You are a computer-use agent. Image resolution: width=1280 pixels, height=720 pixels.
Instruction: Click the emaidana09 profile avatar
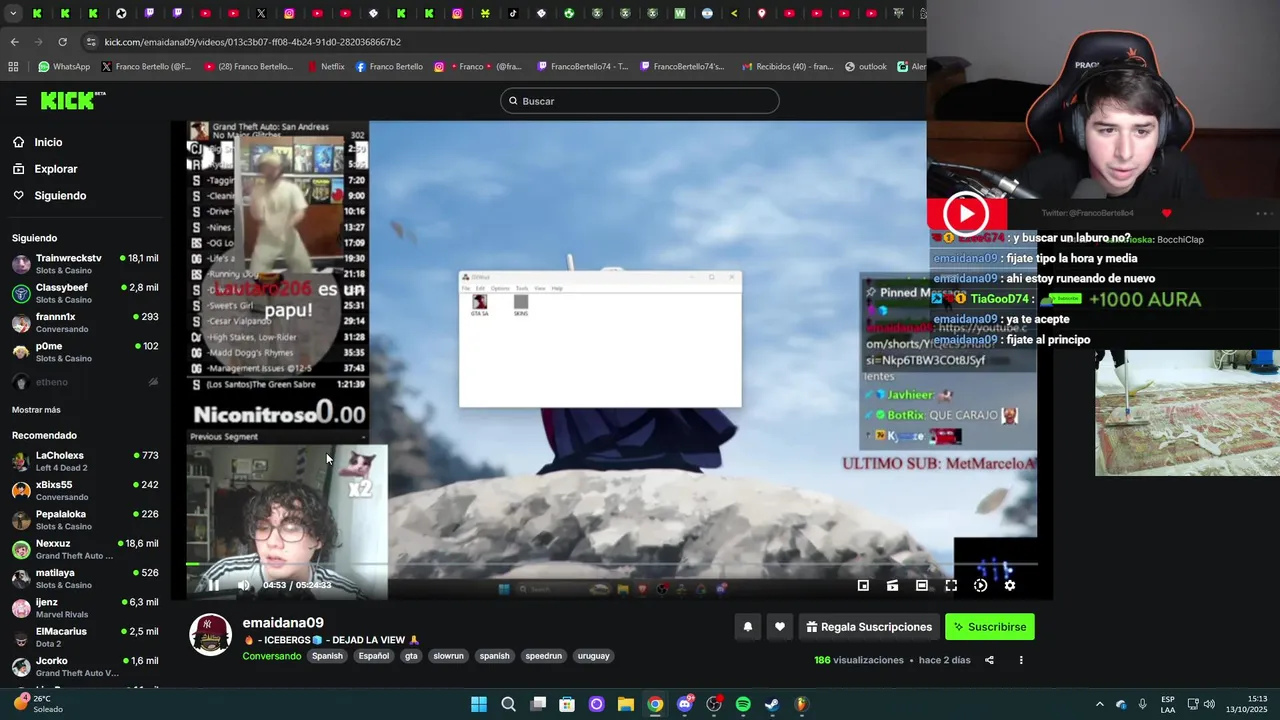211,635
